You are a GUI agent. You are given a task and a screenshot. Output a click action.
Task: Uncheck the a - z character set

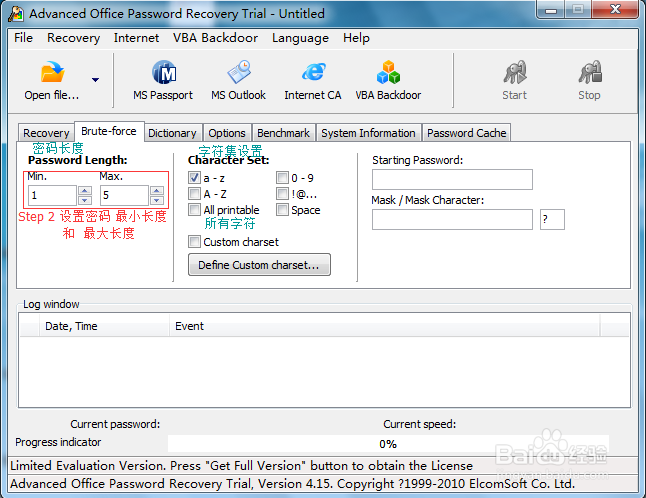[194, 178]
